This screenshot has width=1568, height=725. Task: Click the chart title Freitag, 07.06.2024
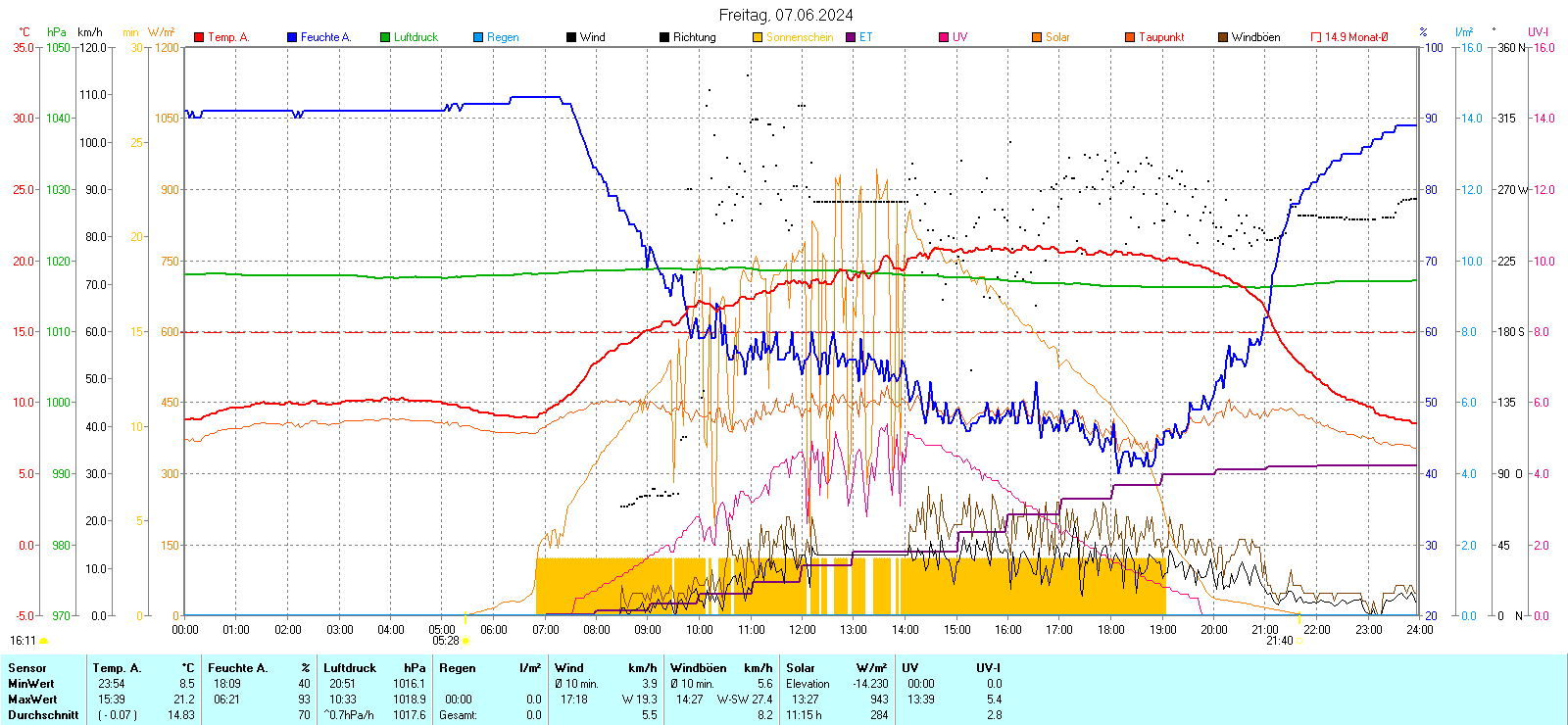(x=785, y=15)
